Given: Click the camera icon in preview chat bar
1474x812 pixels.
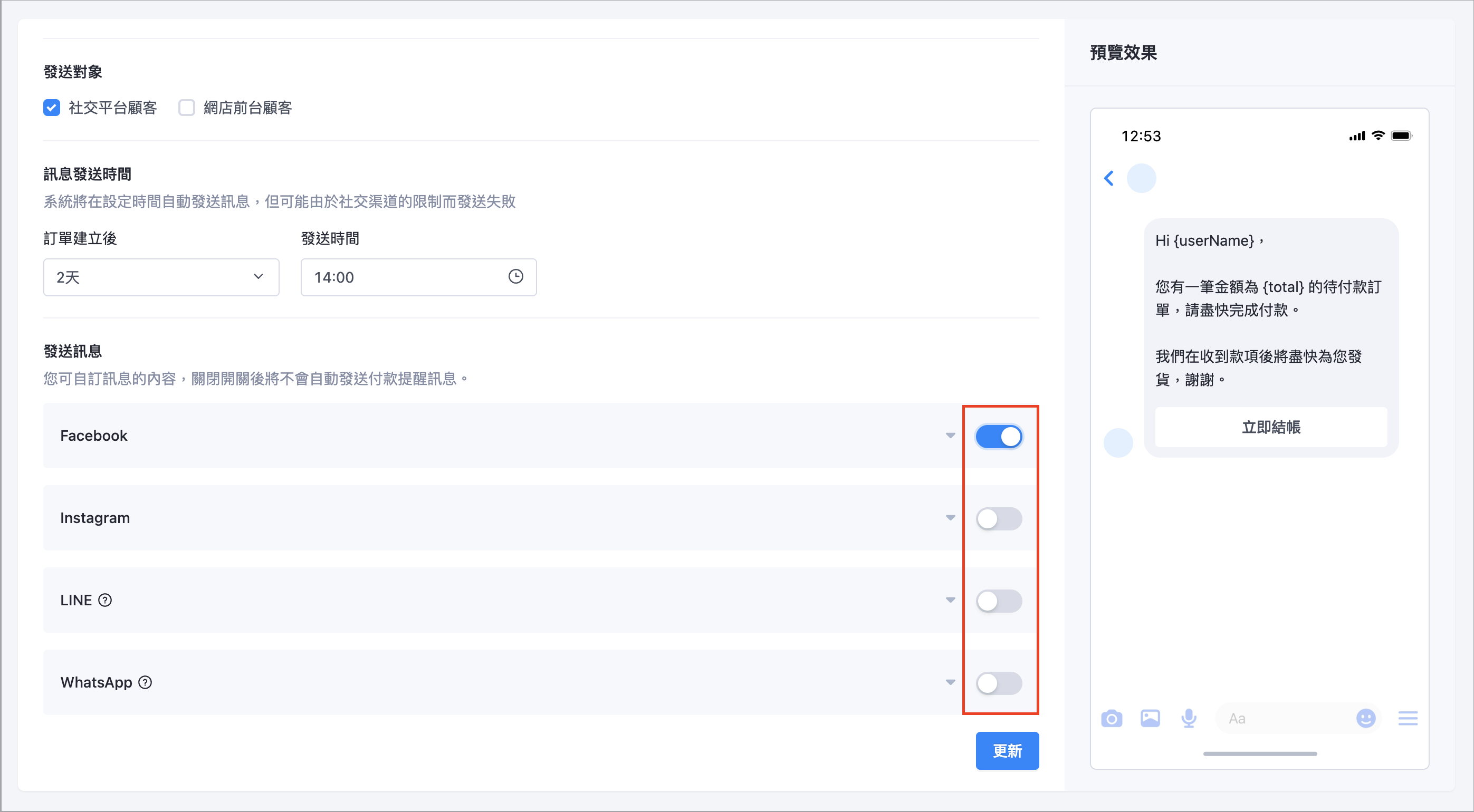Looking at the screenshot, I should tap(1111, 718).
